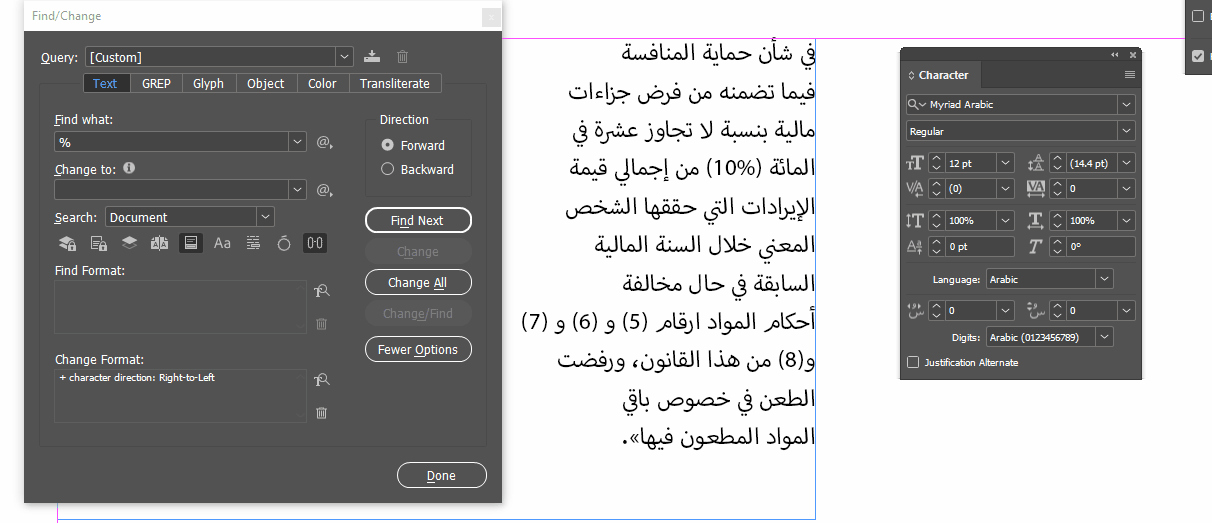Image resolution: width=1212 pixels, height=523 pixels.
Task: Enable the Justification Alternate checkbox
Action: coord(912,362)
